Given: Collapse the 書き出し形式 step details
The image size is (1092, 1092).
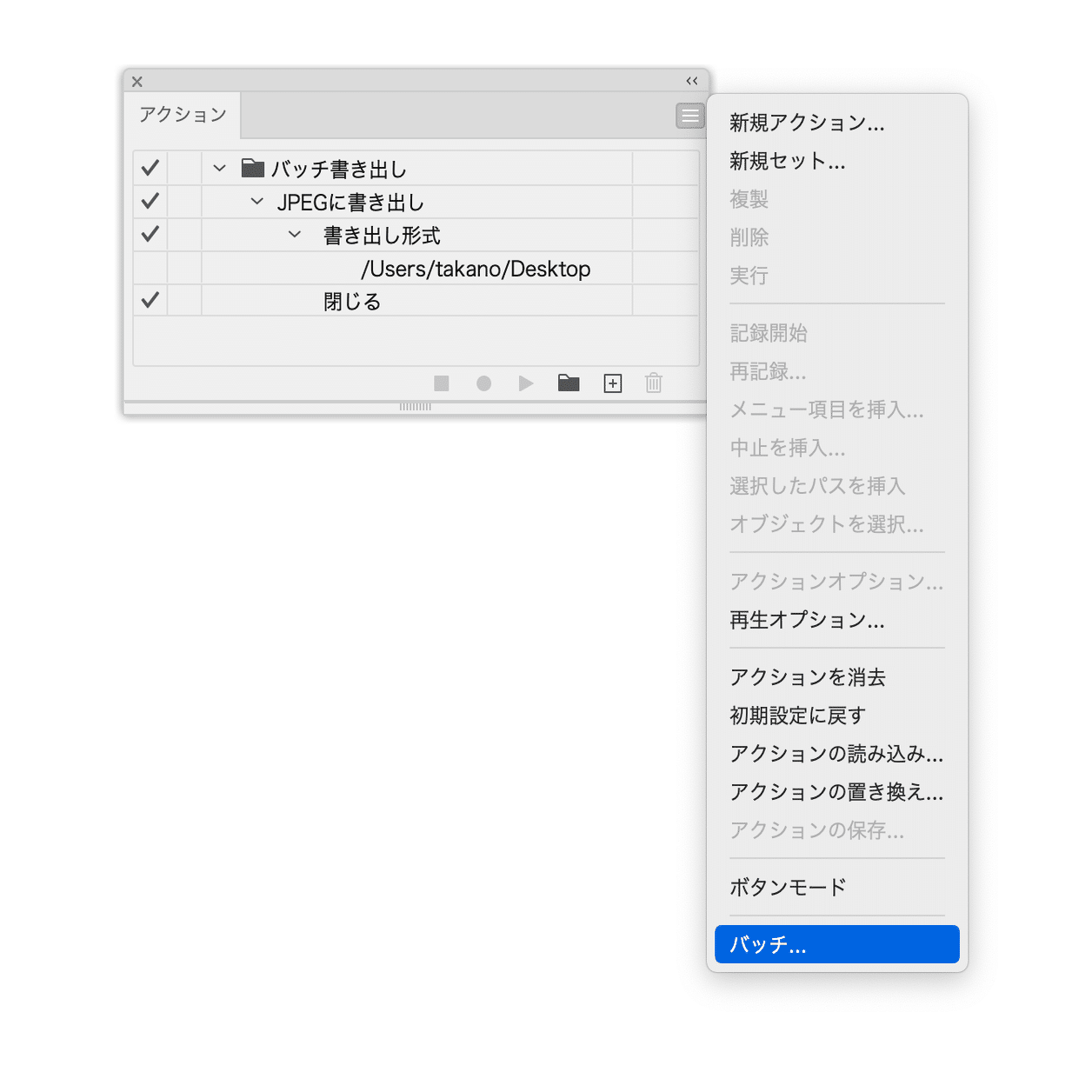Looking at the screenshot, I should 294,234.
